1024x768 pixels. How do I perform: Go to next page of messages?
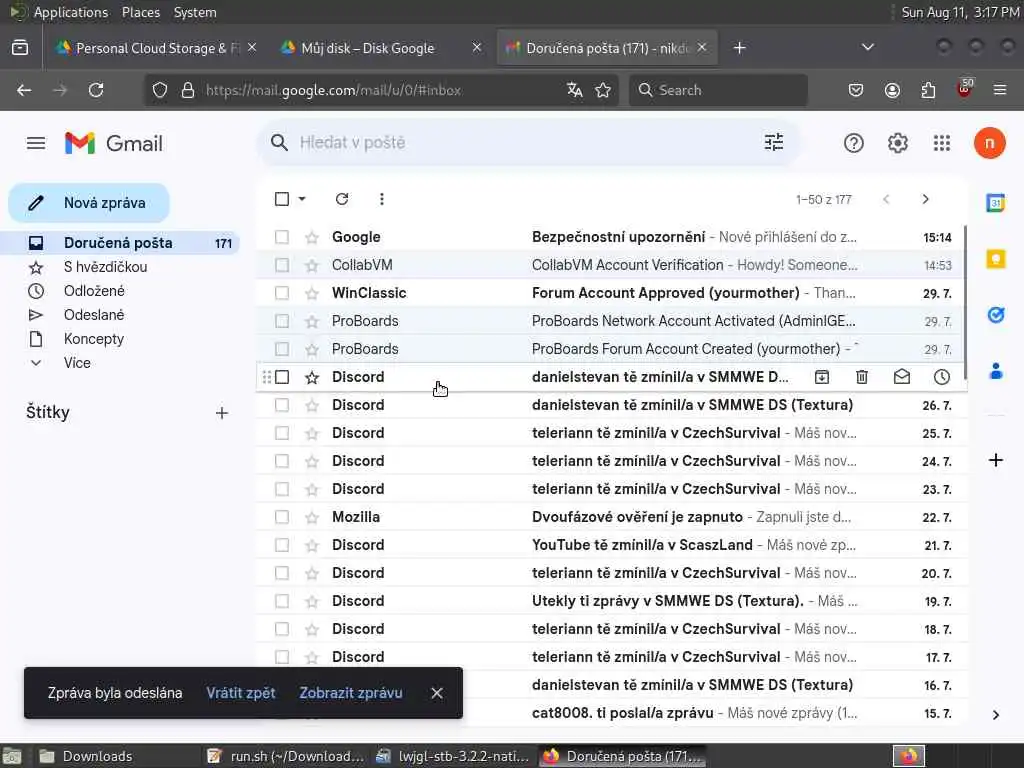[925, 199]
